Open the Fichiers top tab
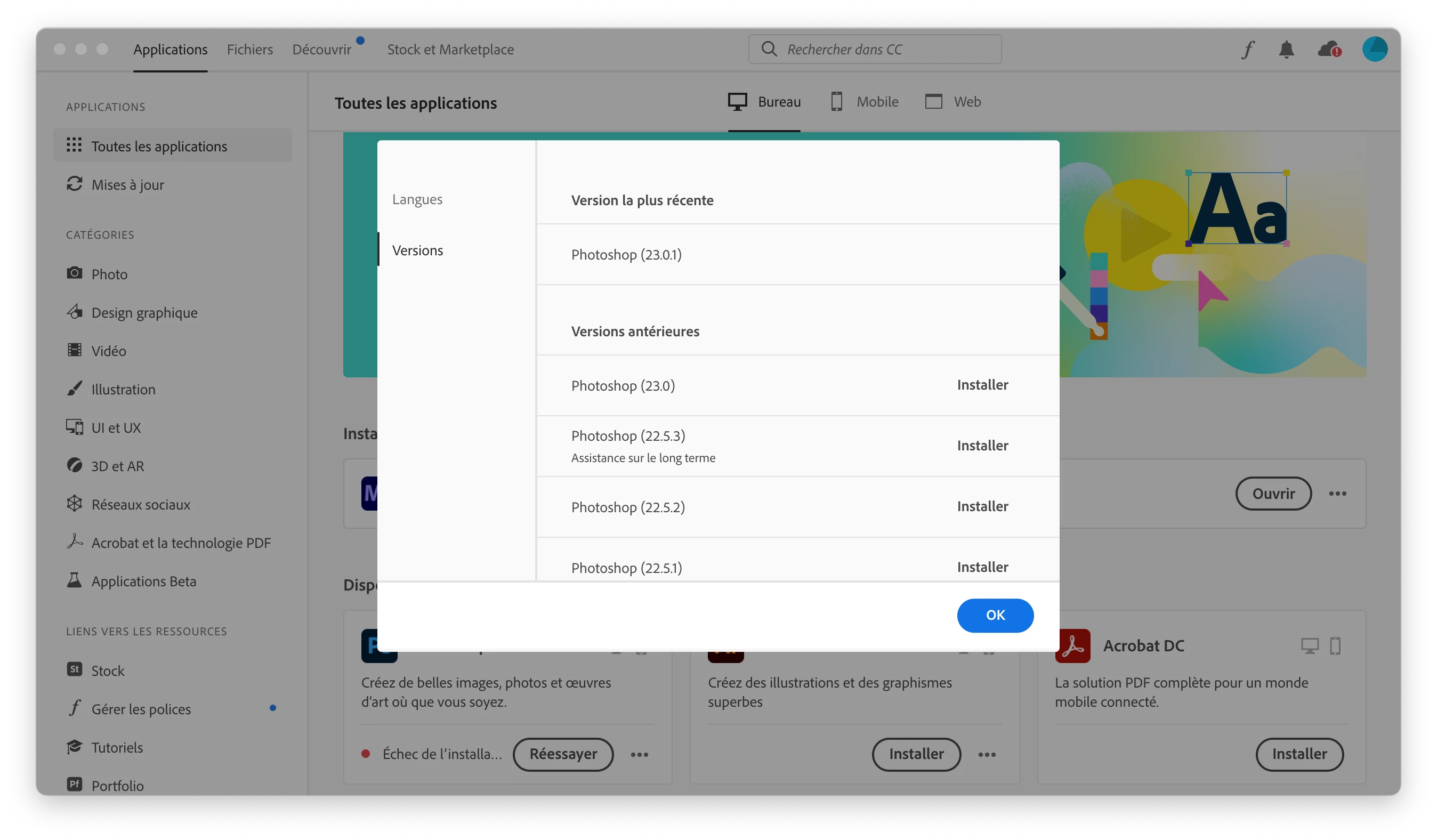 click(x=250, y=50)
